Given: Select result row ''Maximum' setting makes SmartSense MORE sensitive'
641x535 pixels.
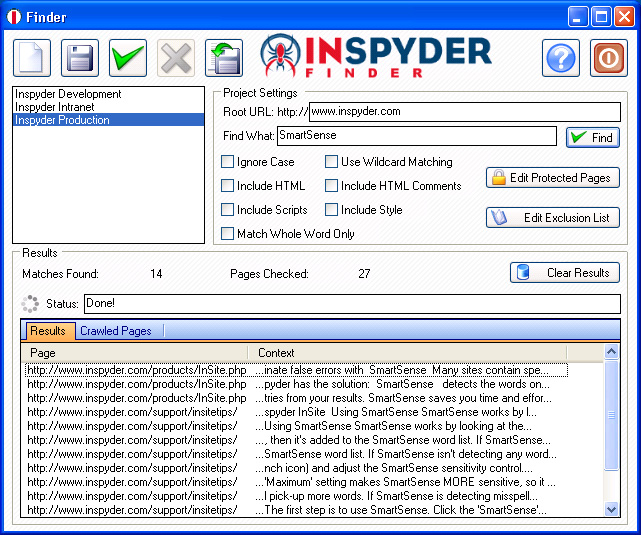Looking at the screenshot, I should pos(296,482).
